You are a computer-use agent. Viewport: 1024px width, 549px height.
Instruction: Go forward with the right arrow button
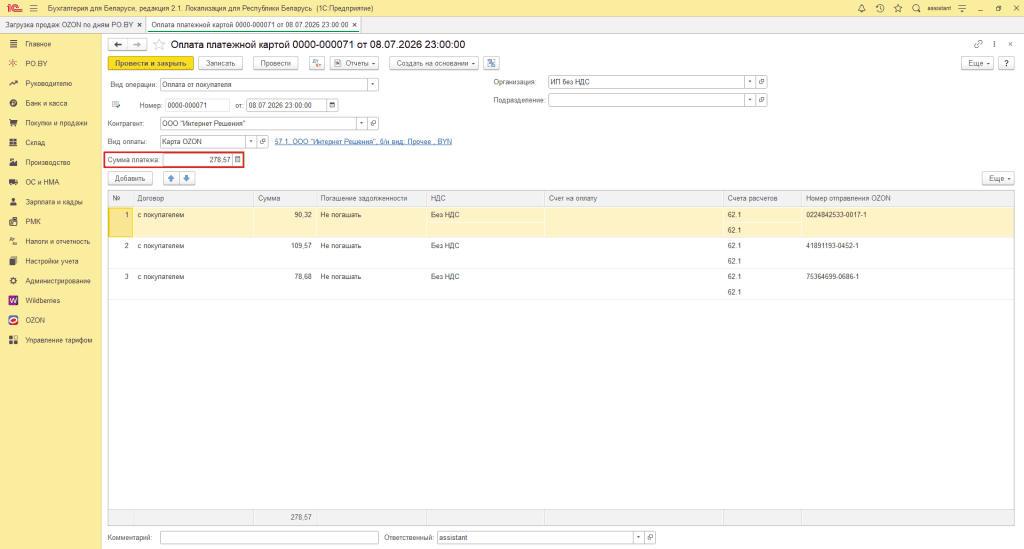point(137,44)
